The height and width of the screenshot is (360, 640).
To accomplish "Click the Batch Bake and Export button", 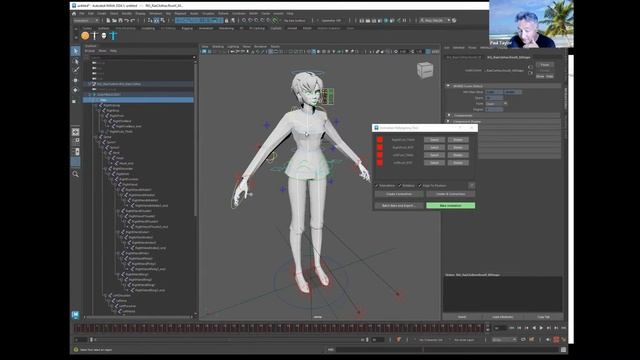I will pyautogui.click(x=399, y=206).
